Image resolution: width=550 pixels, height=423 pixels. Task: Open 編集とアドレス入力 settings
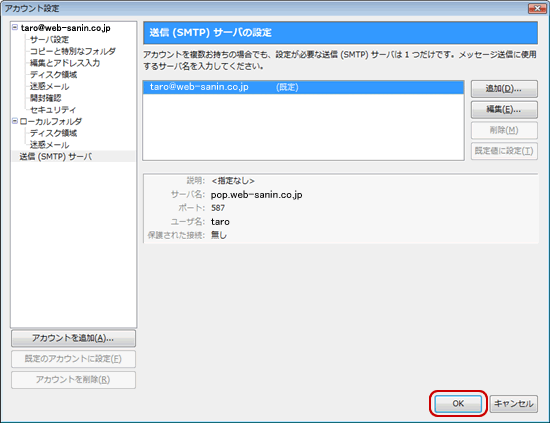point(65,63)
